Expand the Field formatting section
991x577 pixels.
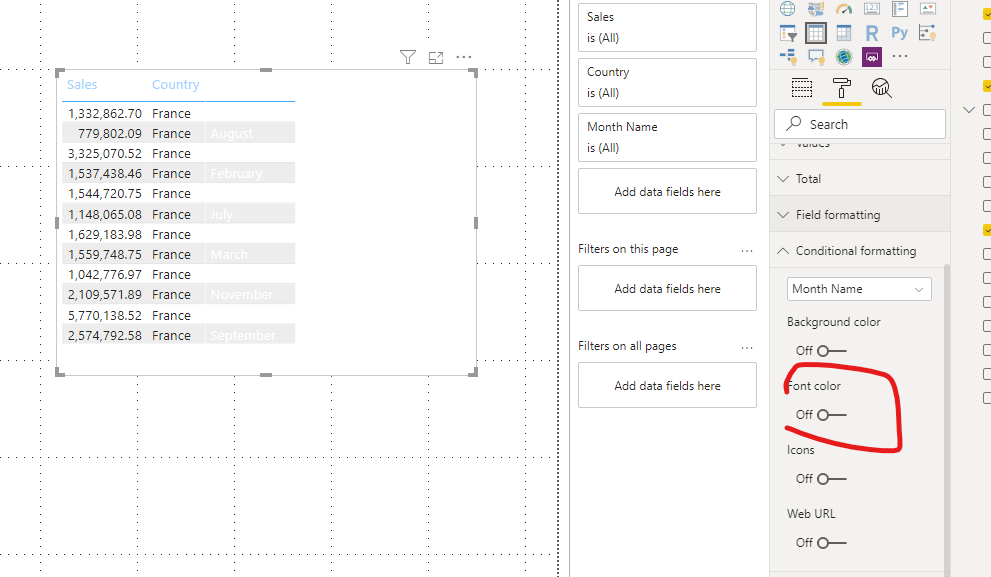(x=860, y=215)
